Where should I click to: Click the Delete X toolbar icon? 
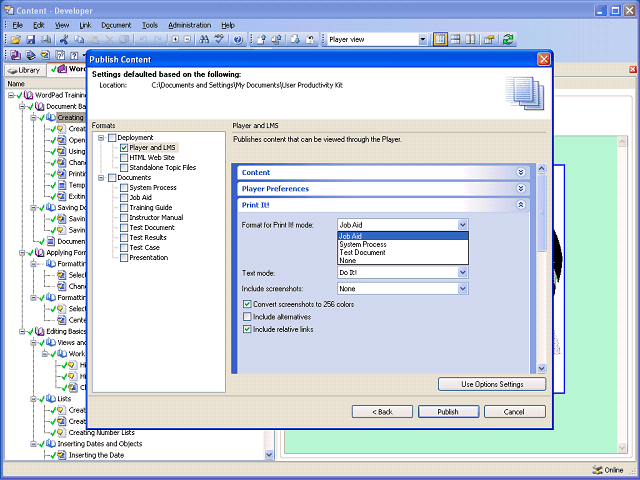click(109, 40)
